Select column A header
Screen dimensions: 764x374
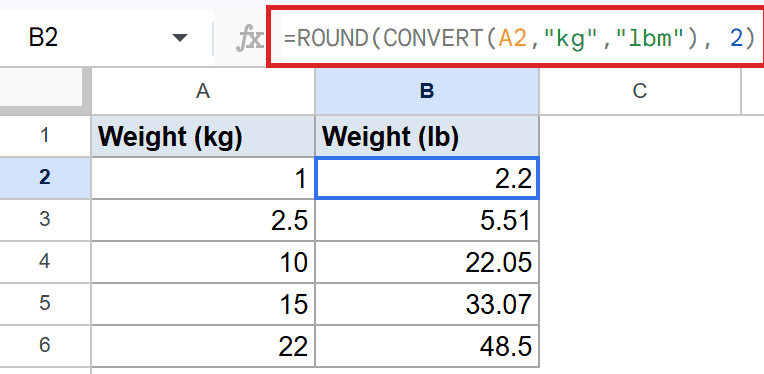pos(203,91)
